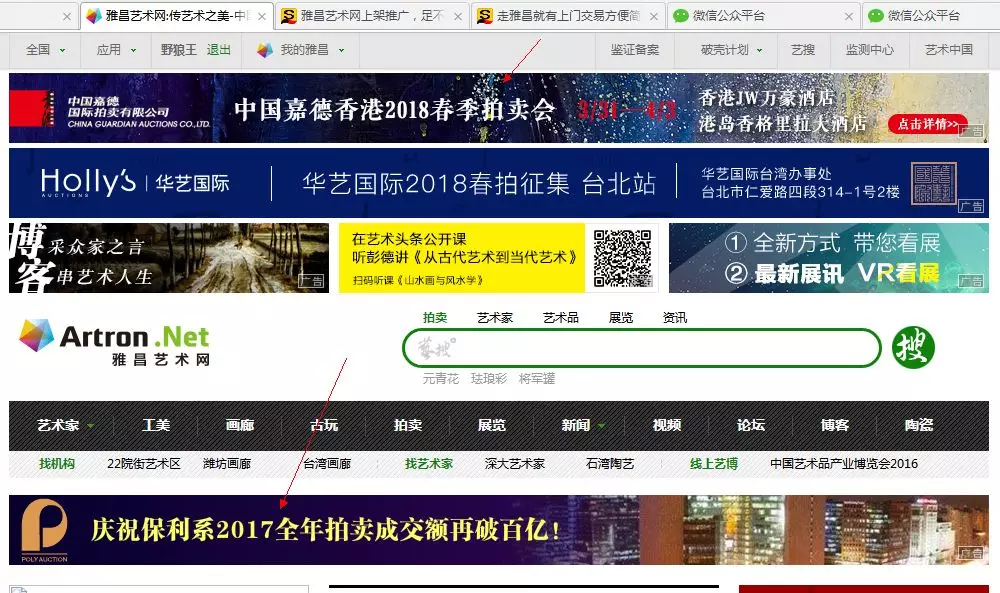
Task: Click the Artron.Net 雅昌艺术网 logo
Action: pos(115,342)
